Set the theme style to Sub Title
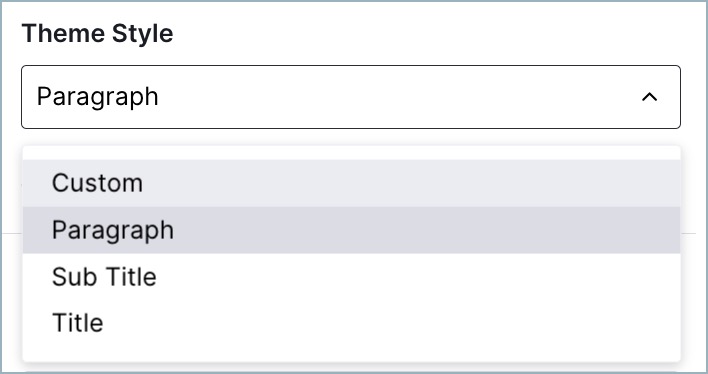The height and width of the screenshot is (374, 708). 351,276
